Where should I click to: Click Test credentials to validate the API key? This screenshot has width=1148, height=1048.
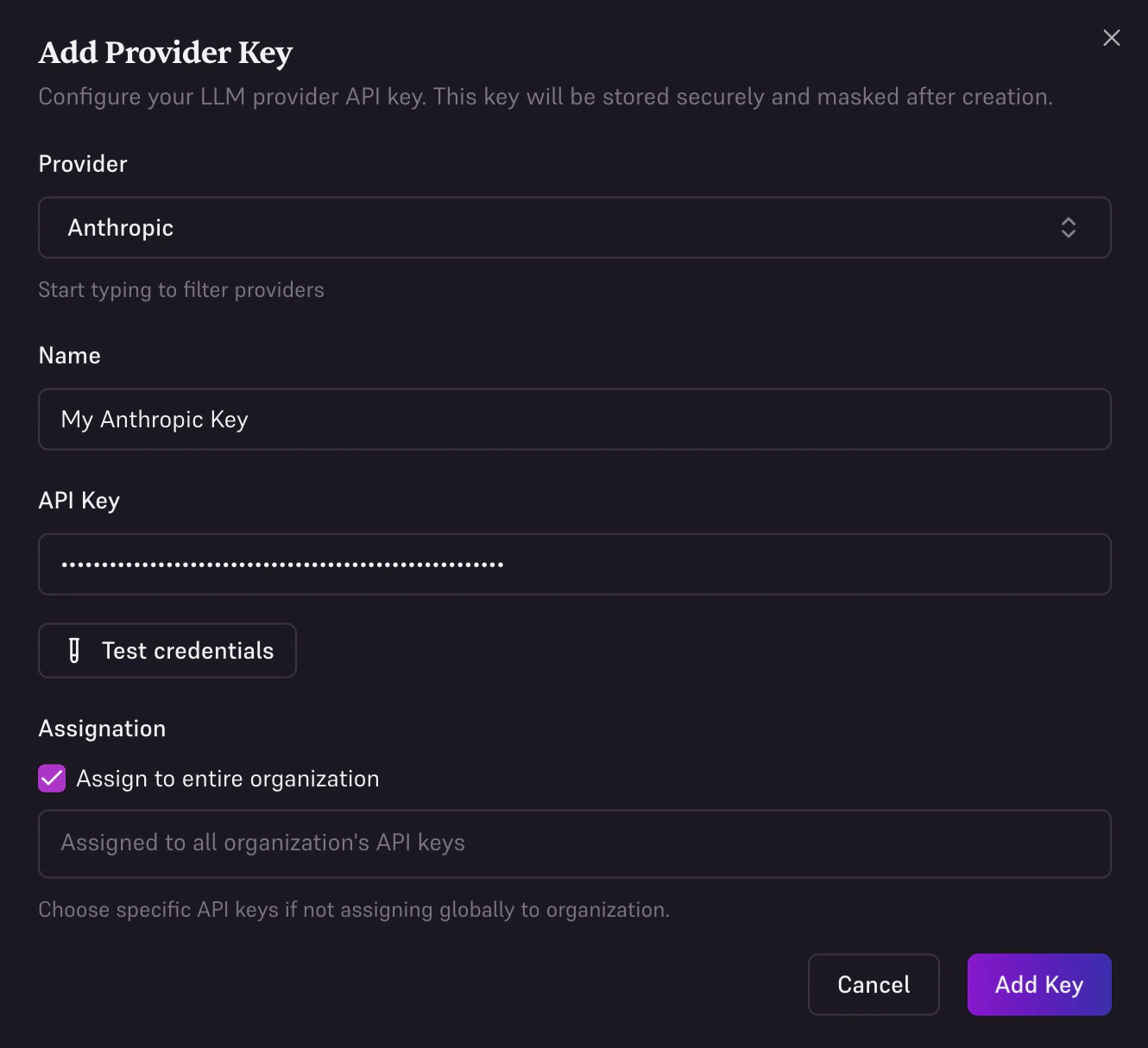click(167, 650)
